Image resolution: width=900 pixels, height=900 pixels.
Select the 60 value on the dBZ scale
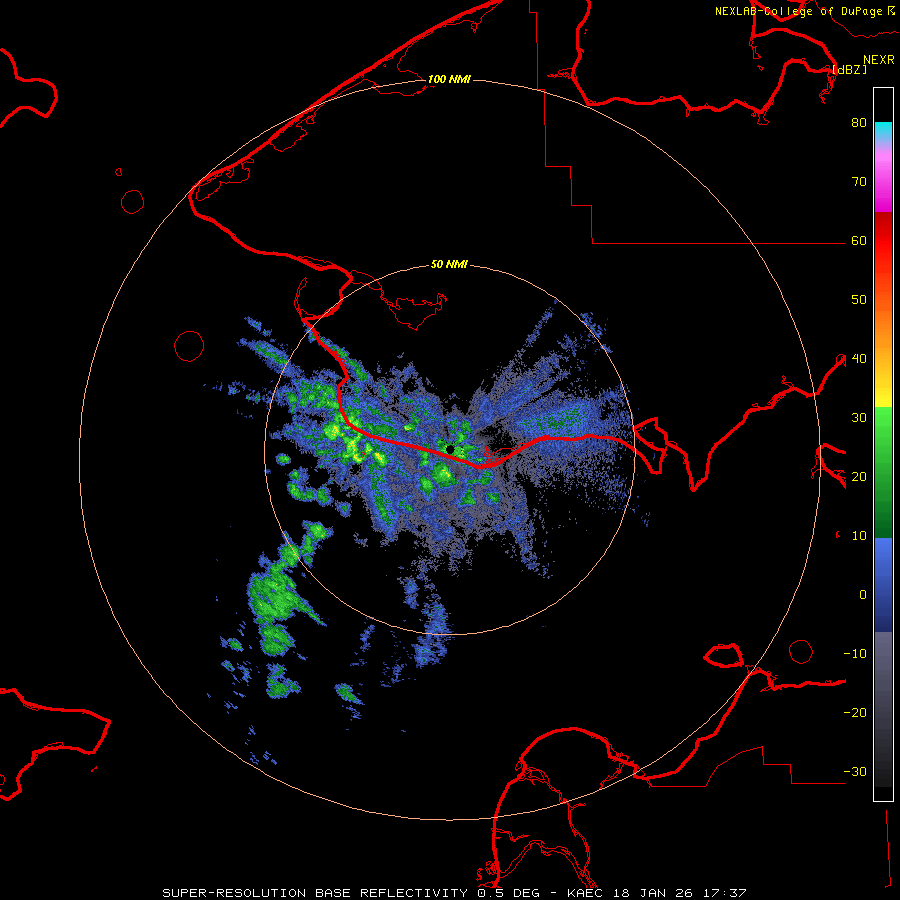click(859, 240)
